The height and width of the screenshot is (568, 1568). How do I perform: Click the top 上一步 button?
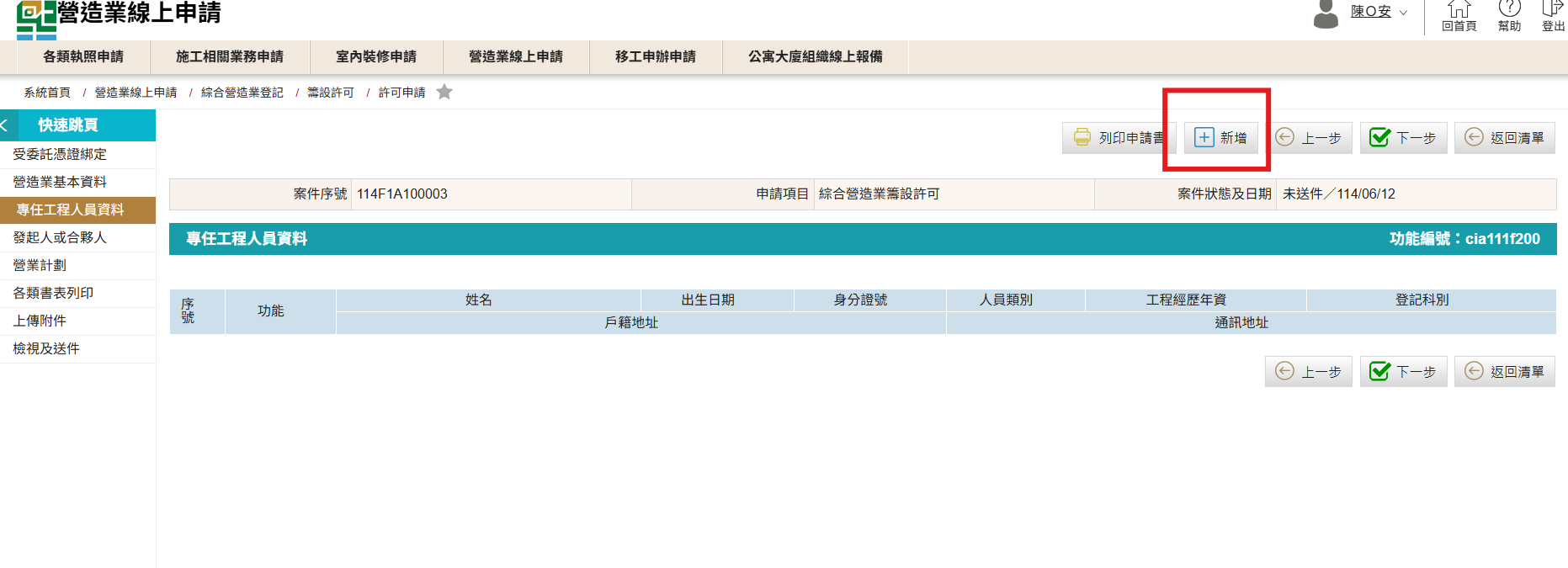pyautogui.click(x=1309, y=138)
